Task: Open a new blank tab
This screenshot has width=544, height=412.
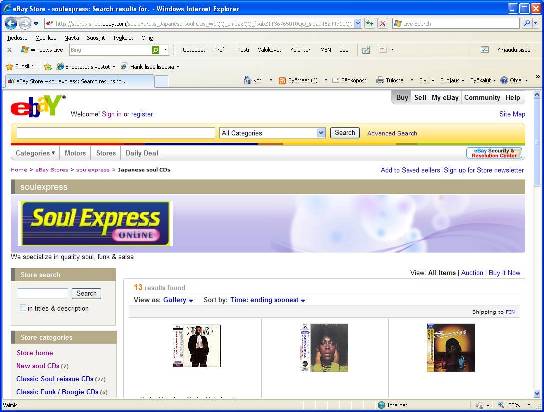Action: [161, 81]
